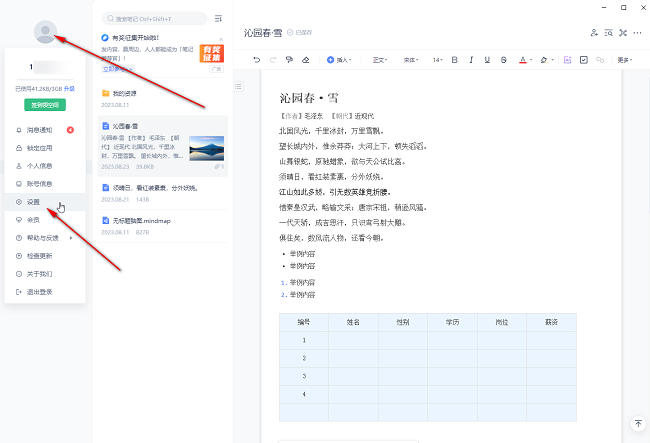Toggle italic formatting
650x443 pixels.
[471, 60]
